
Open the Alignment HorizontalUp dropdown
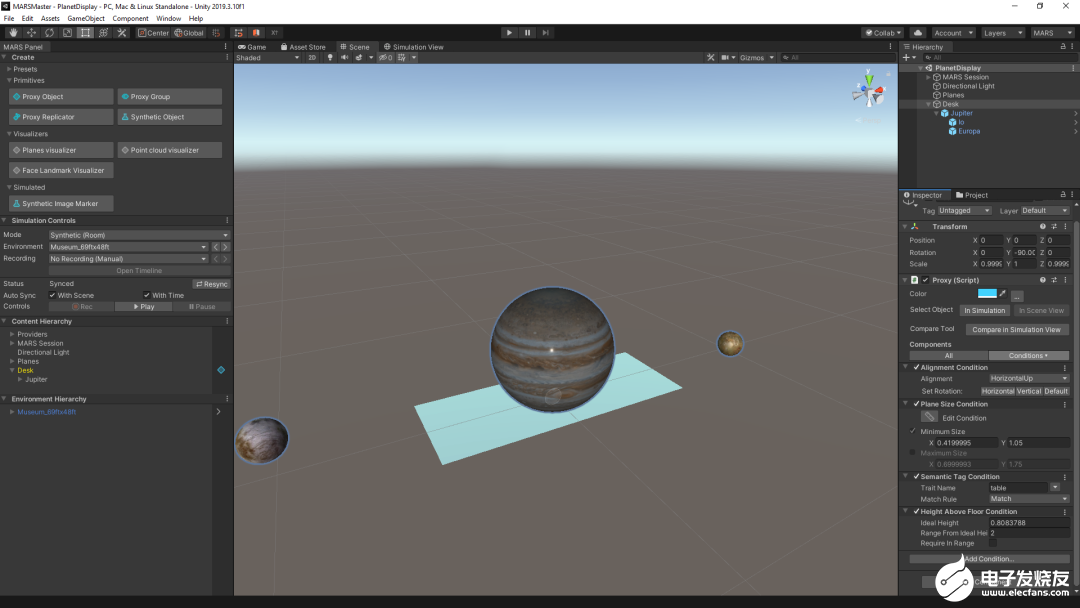pos(1028,379)
